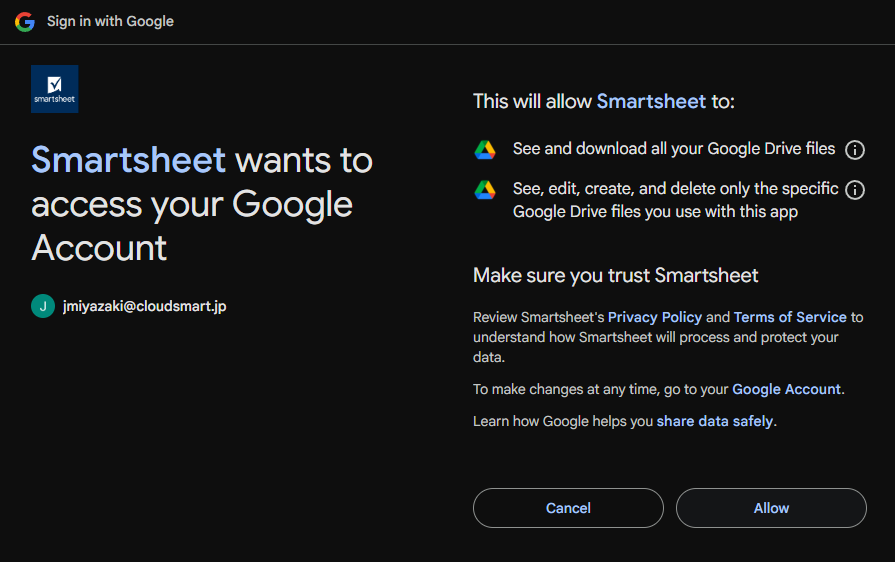This screenshot has height=562, width=895.
Task: Open the 'share data safely' link
Action: (x=715, y=421)
